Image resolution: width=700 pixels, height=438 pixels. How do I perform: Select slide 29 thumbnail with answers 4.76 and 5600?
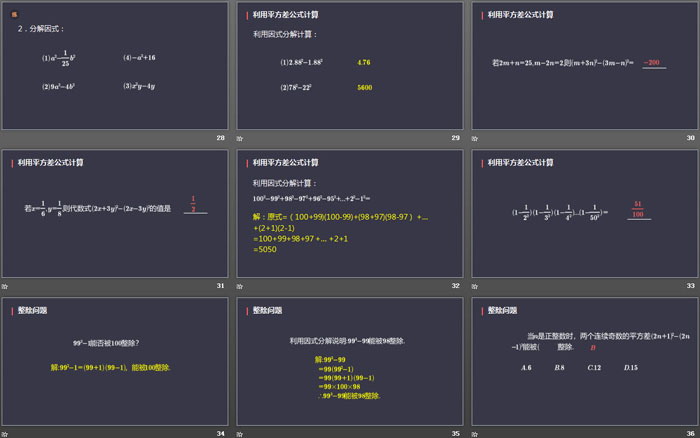(x=350, y=66)
